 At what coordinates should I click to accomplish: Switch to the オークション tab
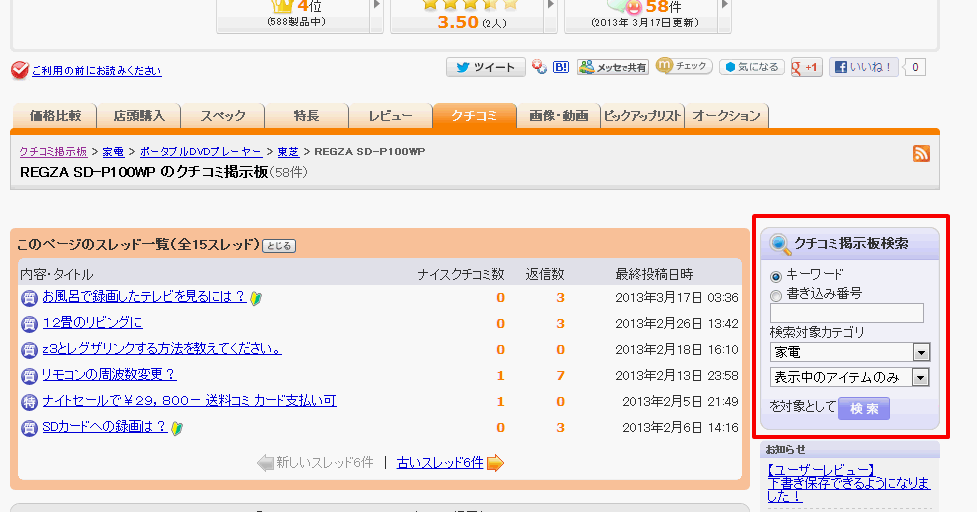(x=727, y=116)
